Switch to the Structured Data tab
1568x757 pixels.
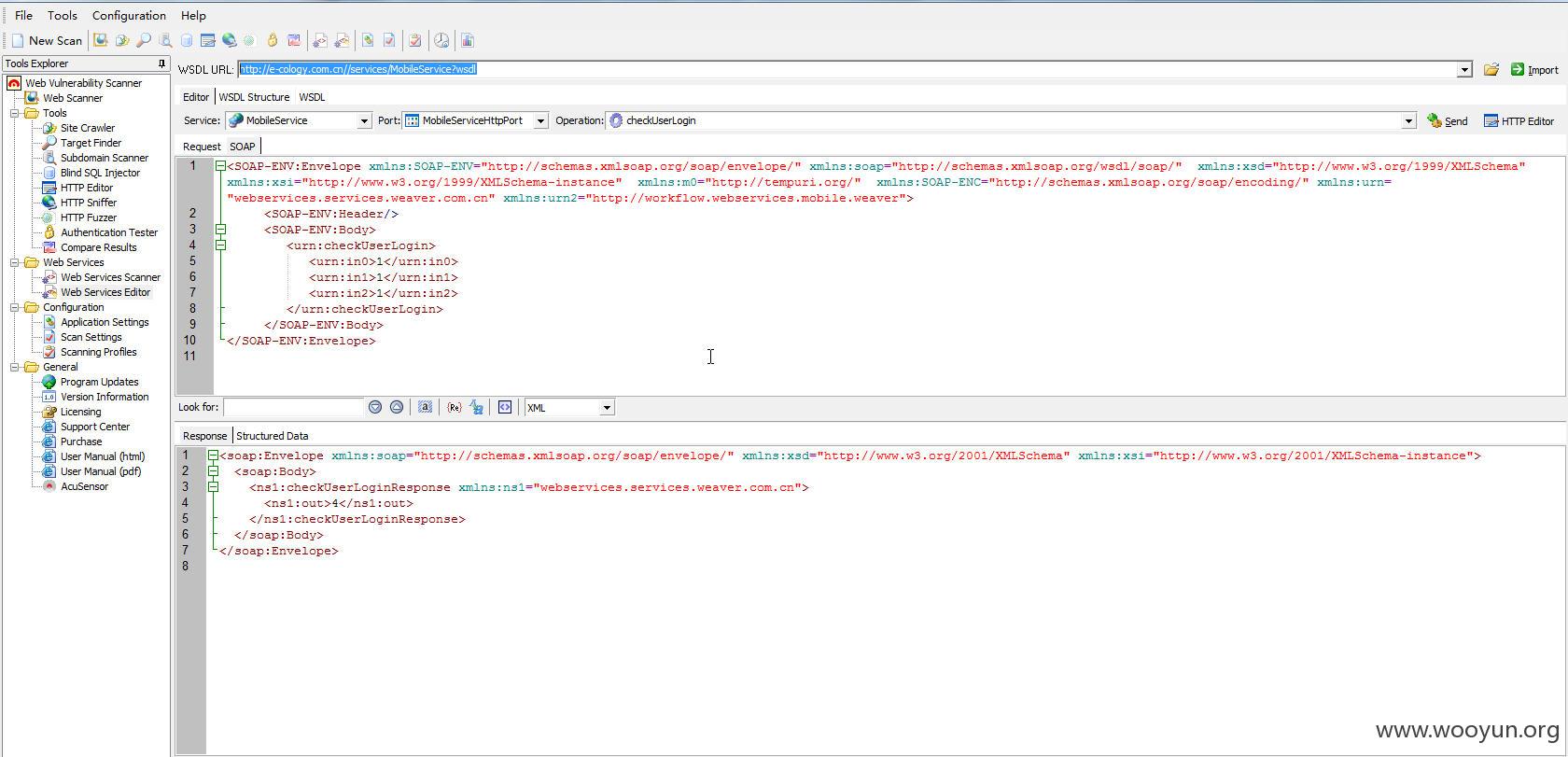click(x=272, y=436)
